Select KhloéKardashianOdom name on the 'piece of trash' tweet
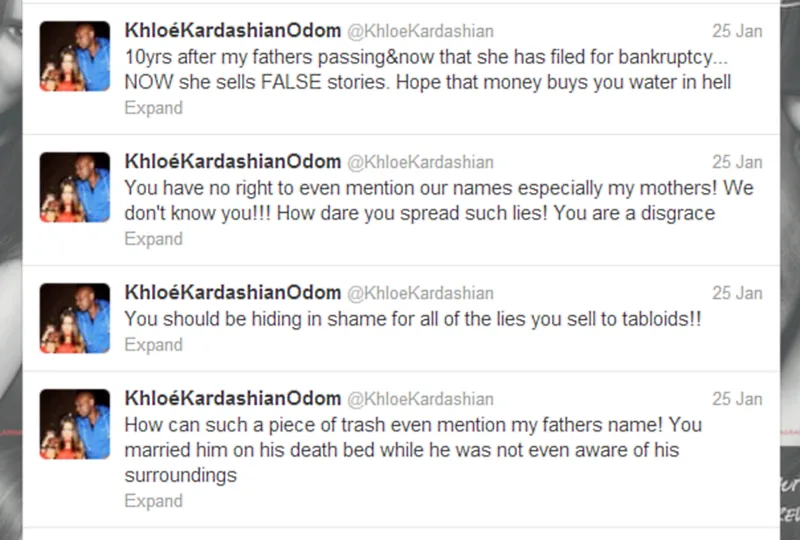 click(x=230, y=399)
